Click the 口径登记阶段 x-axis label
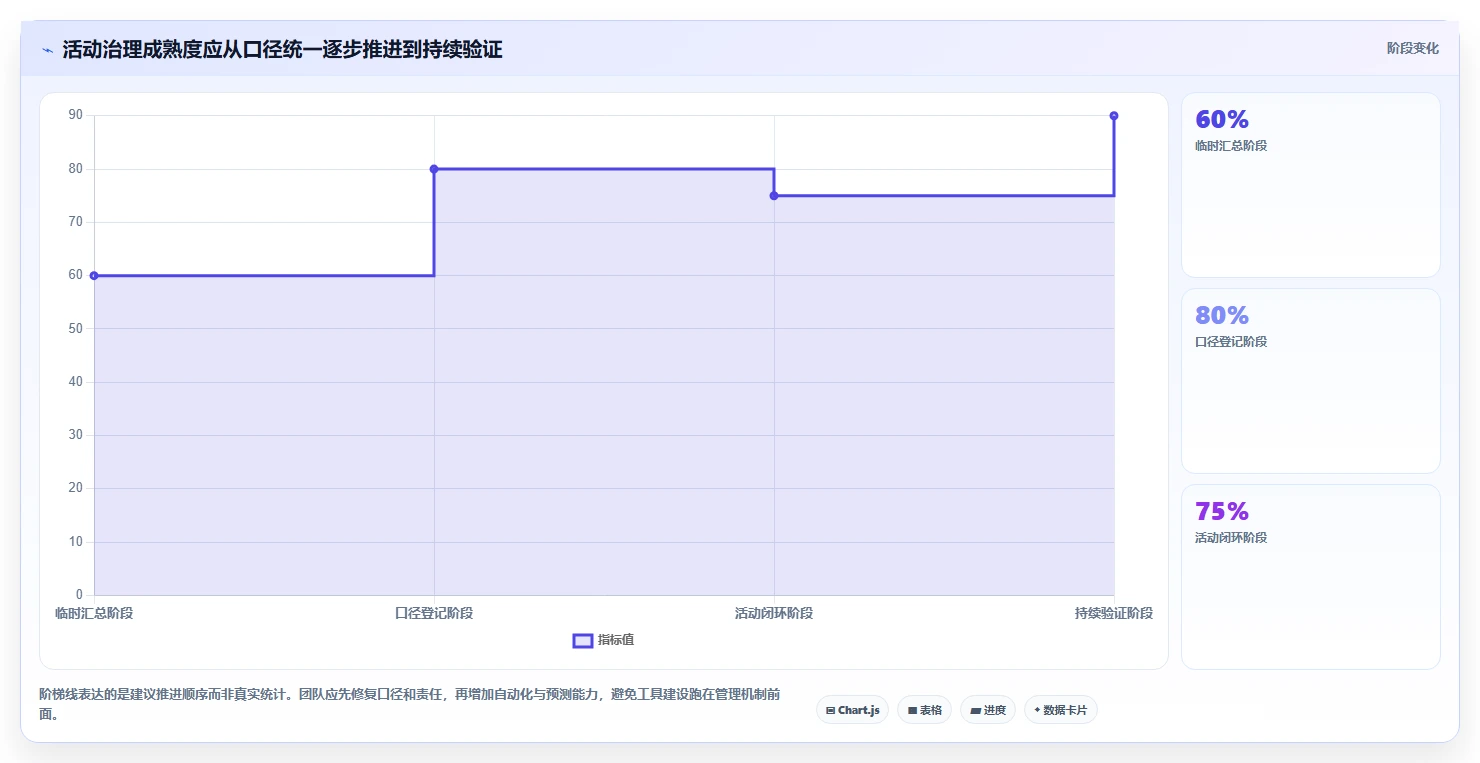 tap(434, 613)
